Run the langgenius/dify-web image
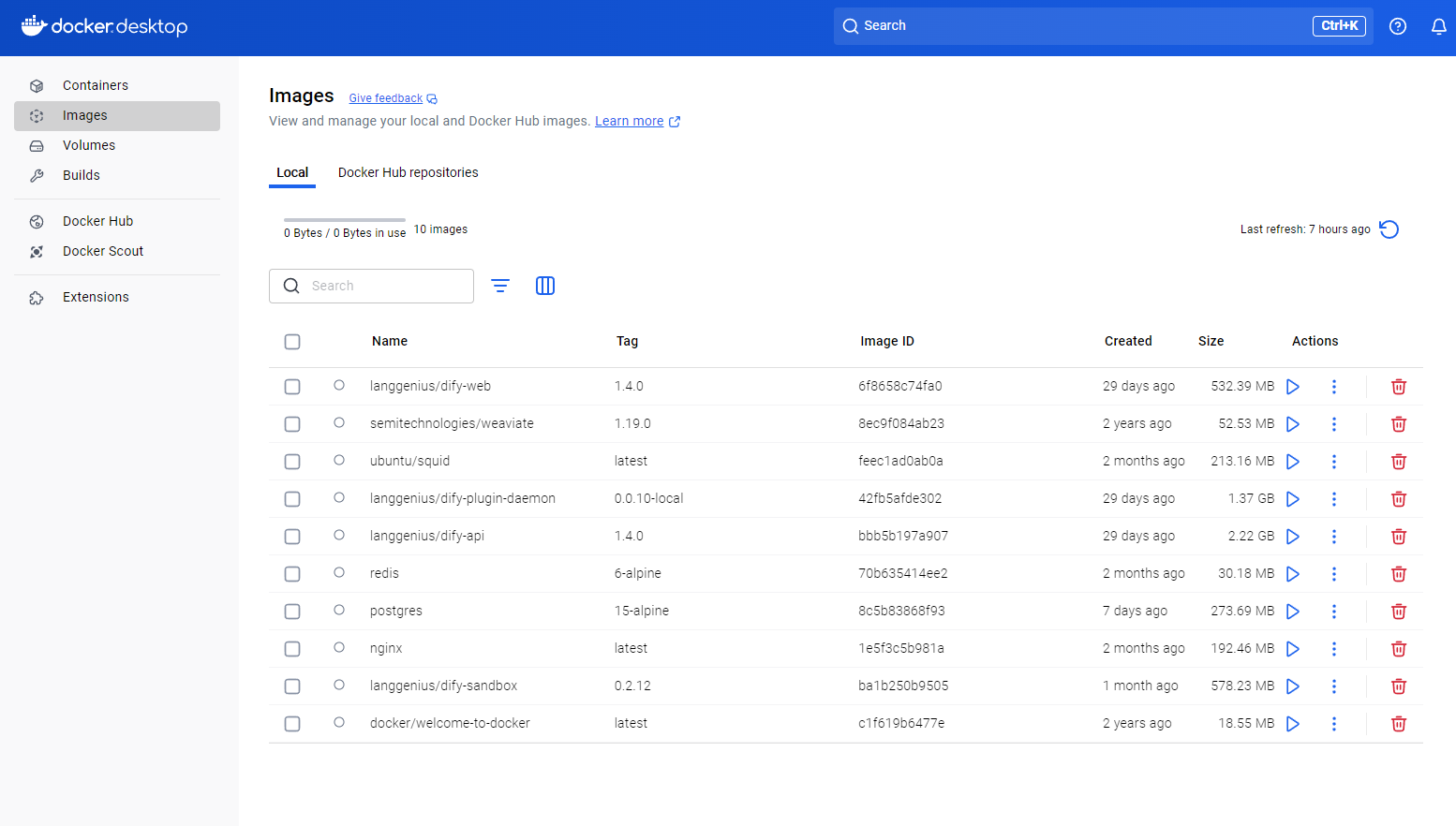The image size is (1456, 826). coord(1293,387)
